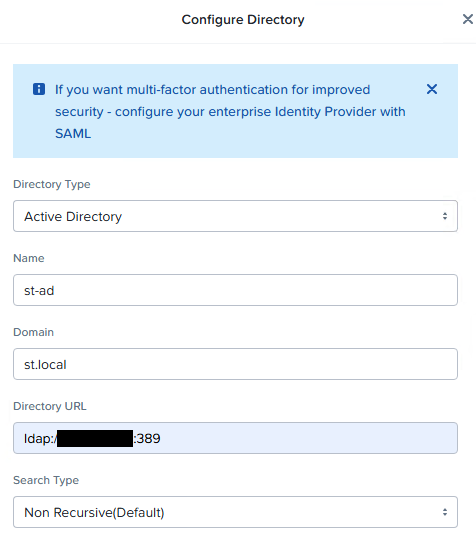Click the blue info icon in banner
Screen dimensions: 476x540
(x=39, y=89)
